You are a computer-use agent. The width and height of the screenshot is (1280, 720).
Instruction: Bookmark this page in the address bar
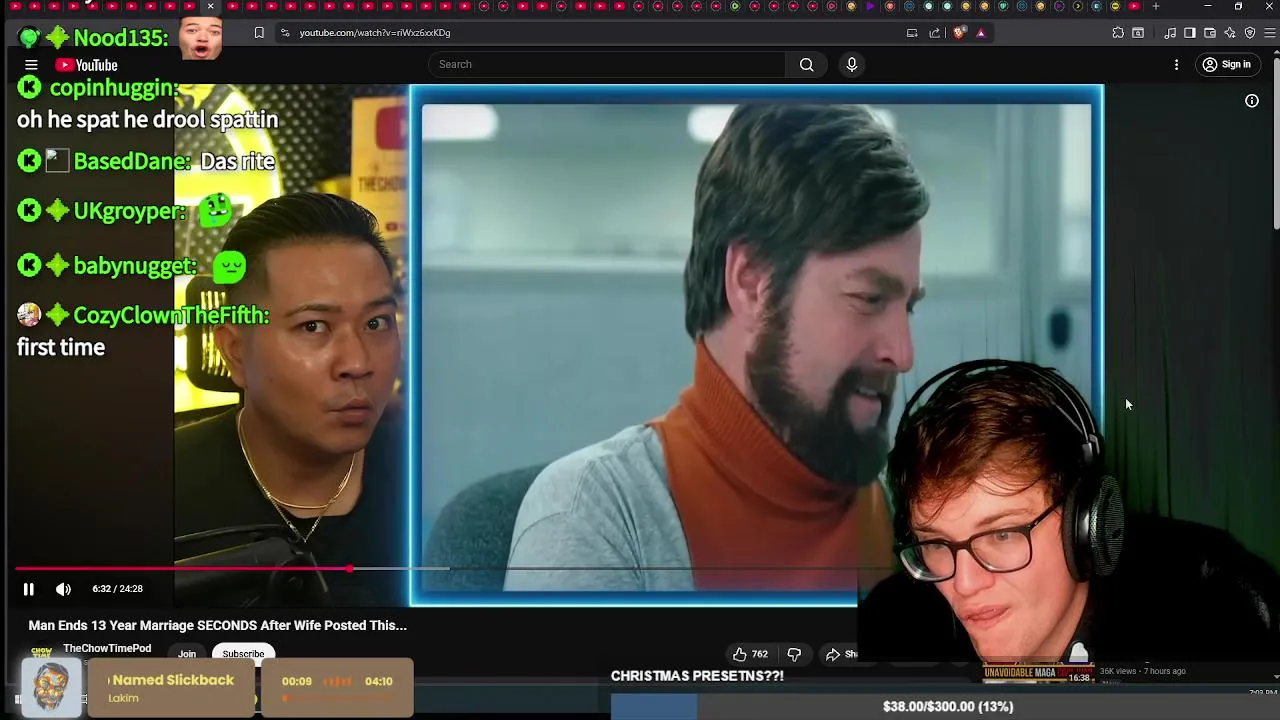tap(259, 33)
